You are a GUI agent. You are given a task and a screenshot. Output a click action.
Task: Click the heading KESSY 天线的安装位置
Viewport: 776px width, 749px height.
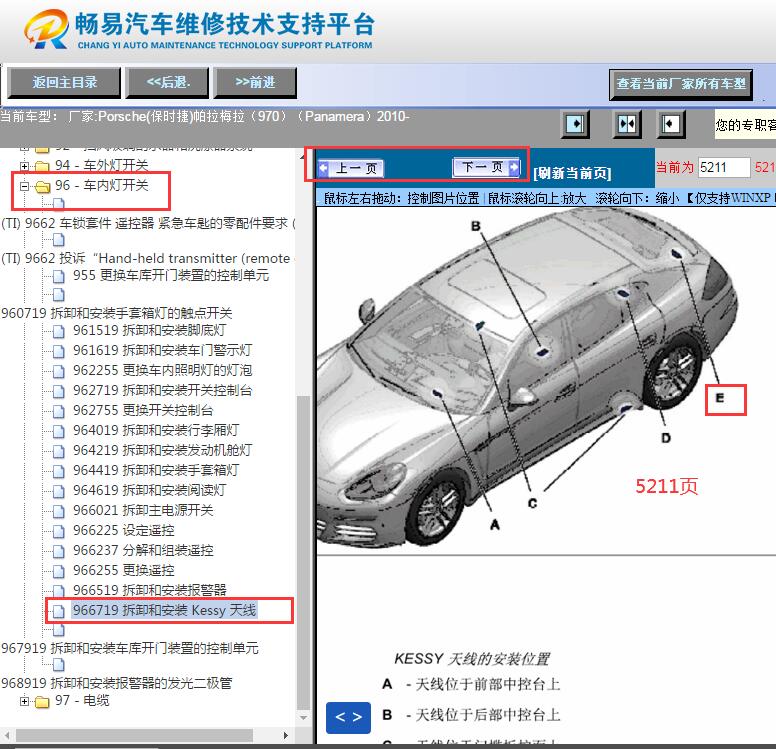pos(472,659)
